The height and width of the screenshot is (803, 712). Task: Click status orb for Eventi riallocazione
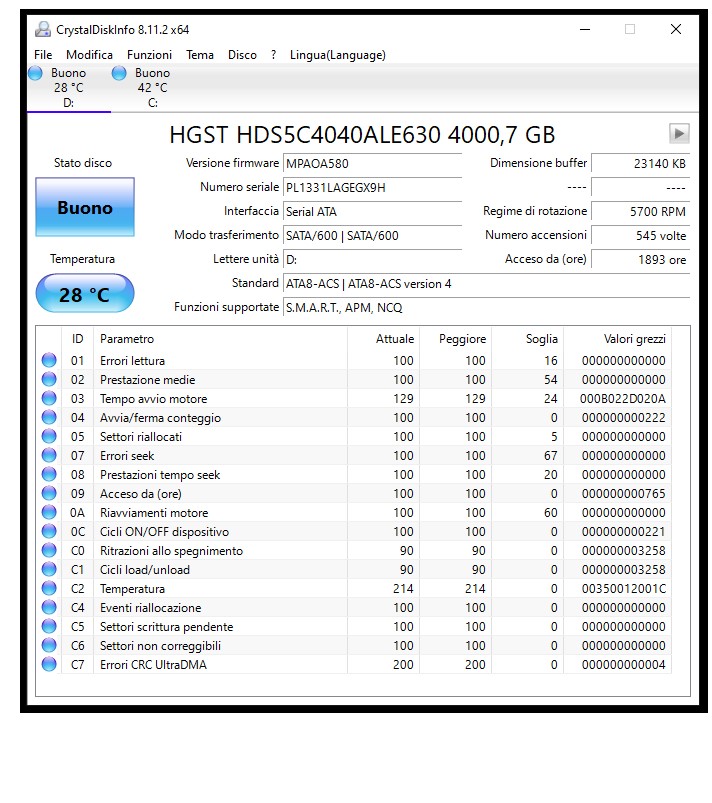coord(49,607)
